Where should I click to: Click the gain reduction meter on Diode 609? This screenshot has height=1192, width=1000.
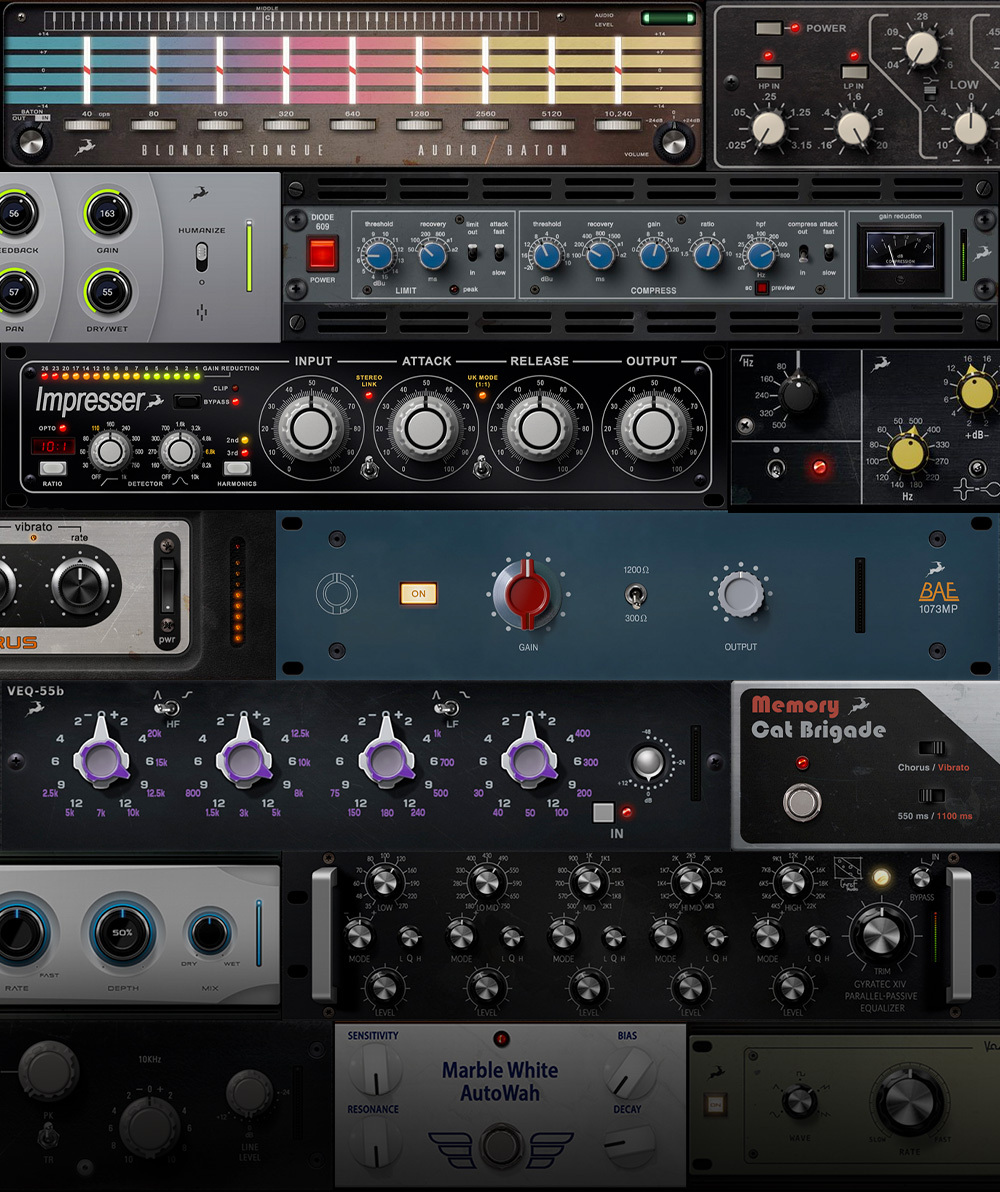click(900, 255)
